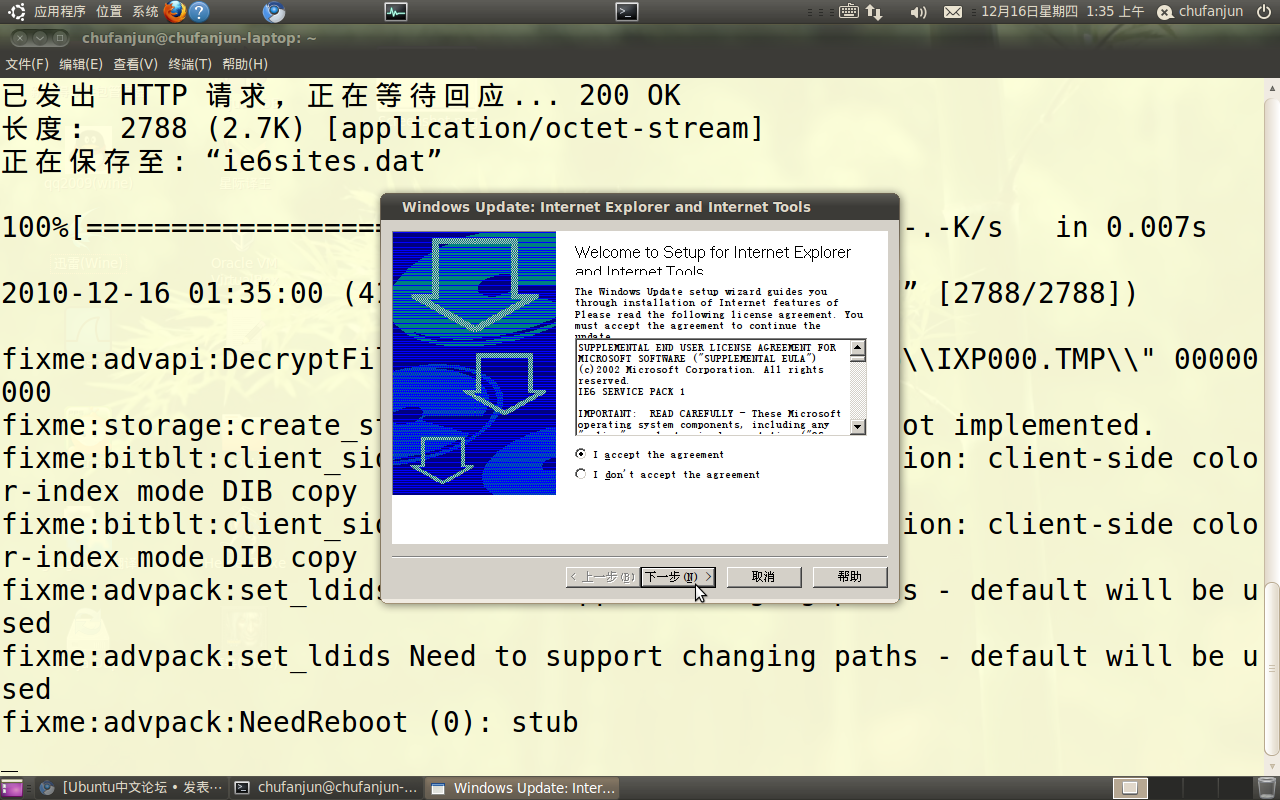The height and width of the screenshot is (800, 1280).
Task: Click the terminal line 'fixme:advpack:NeedReboot (0): stub'
Action: coord(290,722)
